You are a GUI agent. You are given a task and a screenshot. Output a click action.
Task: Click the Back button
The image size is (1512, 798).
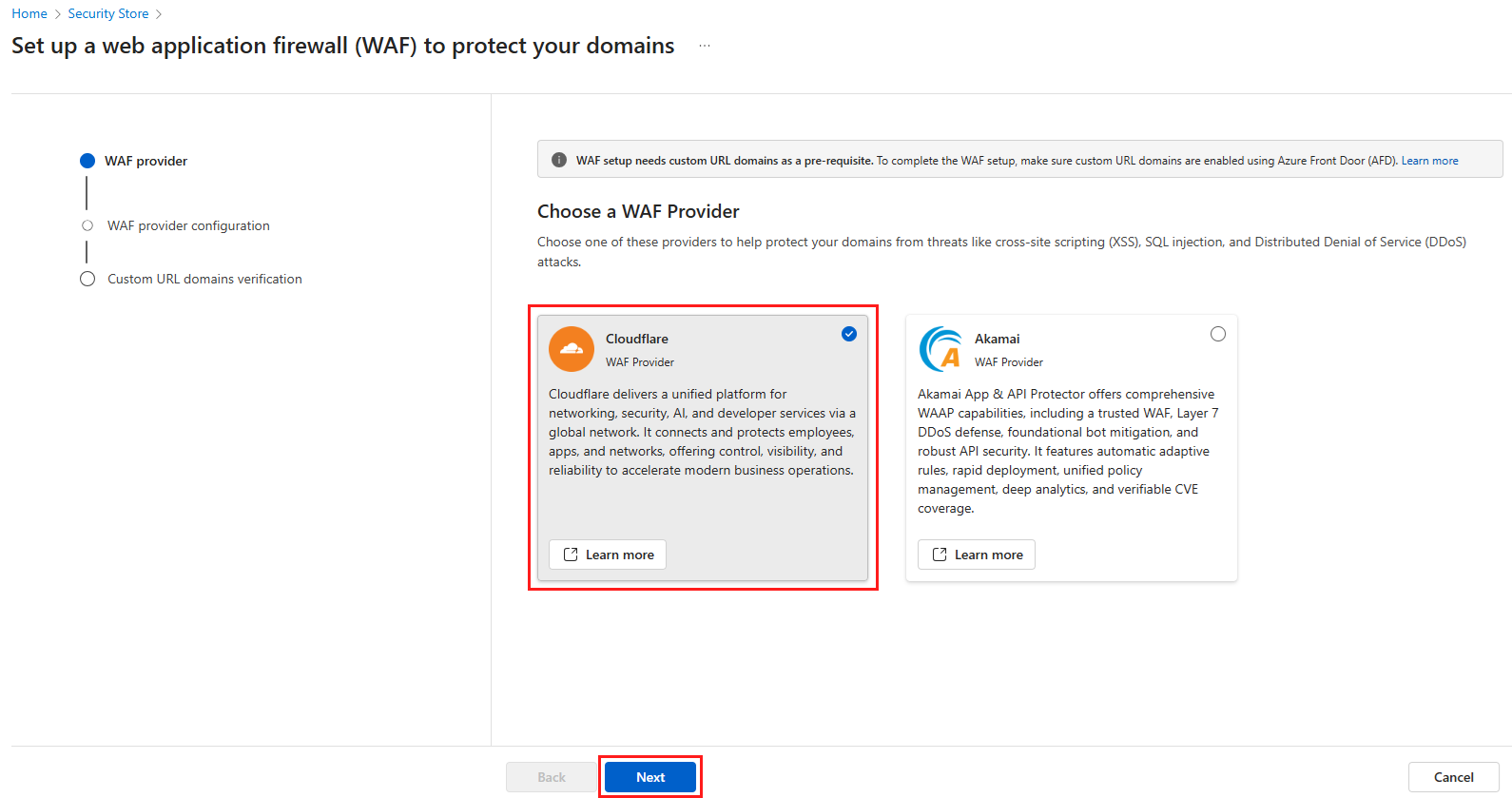pos(552,777)
